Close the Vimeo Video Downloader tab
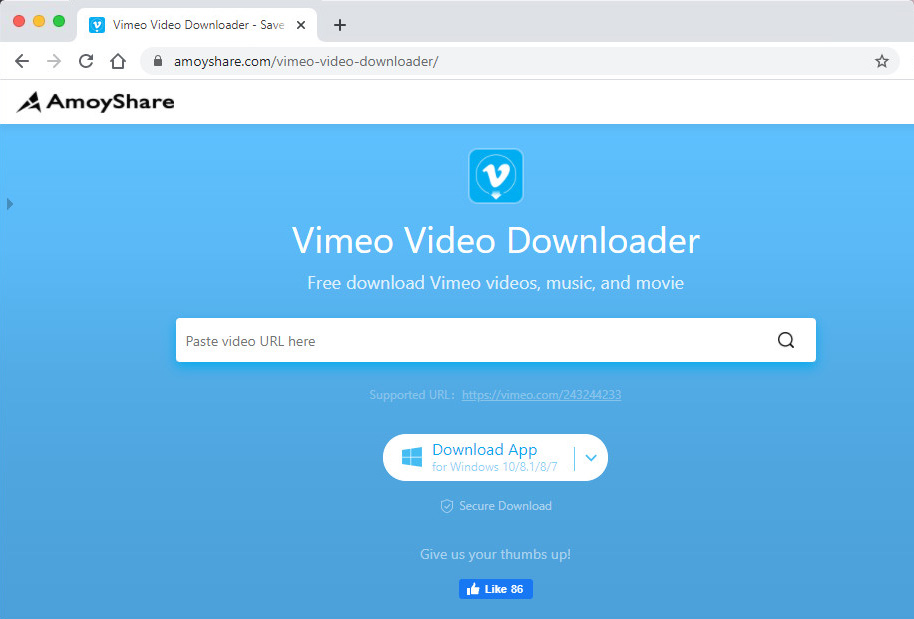Viewport: 914px width, 619px height. (301, 25)
